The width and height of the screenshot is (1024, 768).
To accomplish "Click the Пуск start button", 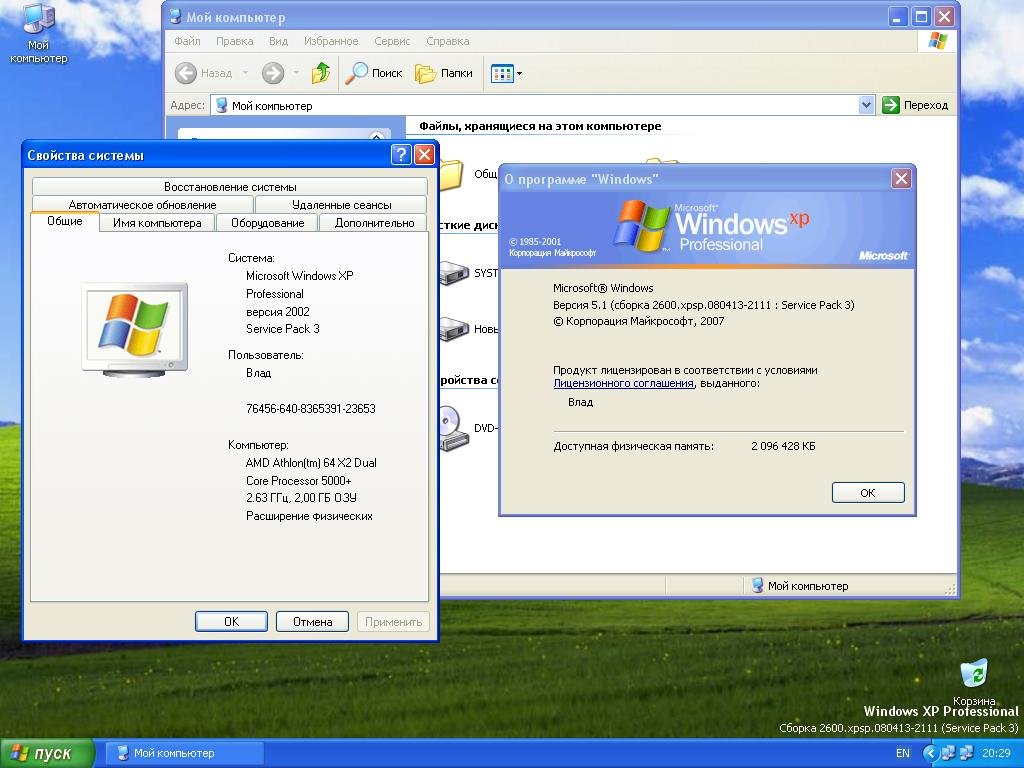I will point(47,753).
